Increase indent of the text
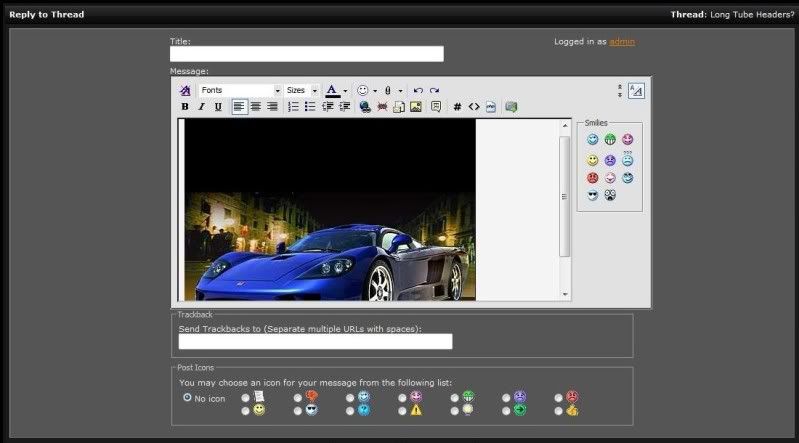This screenshot has height=443, width=799. click(x=344, y=107)
